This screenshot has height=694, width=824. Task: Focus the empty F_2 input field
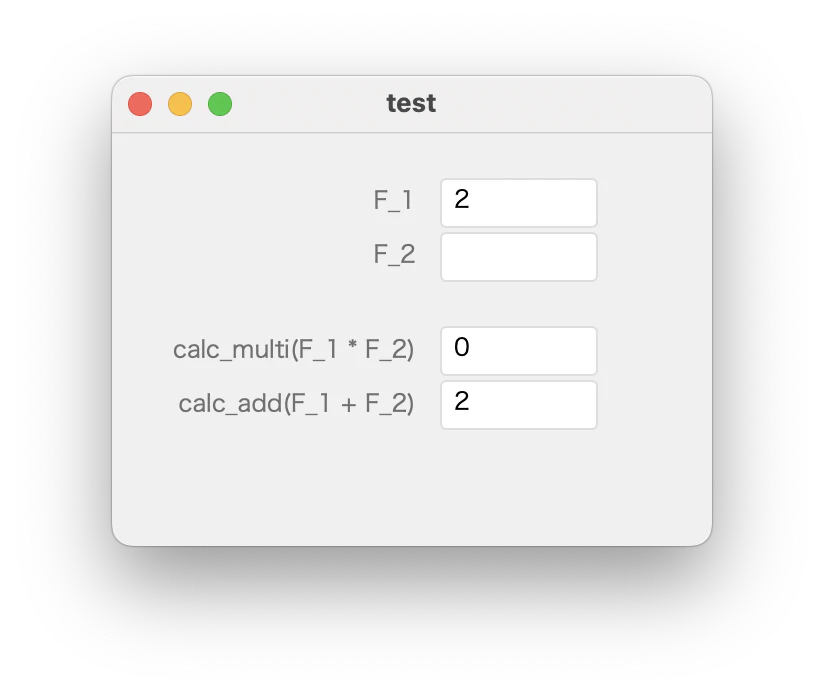tap(519, 257)
